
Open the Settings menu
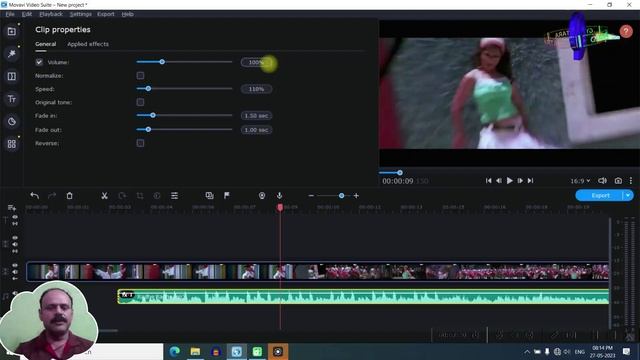[x=80, y=14]
